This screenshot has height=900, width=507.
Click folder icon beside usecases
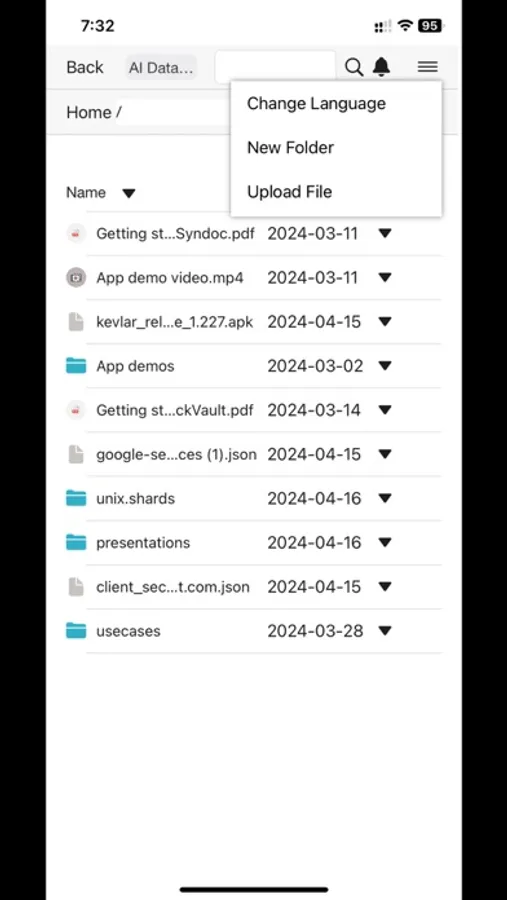76,631
